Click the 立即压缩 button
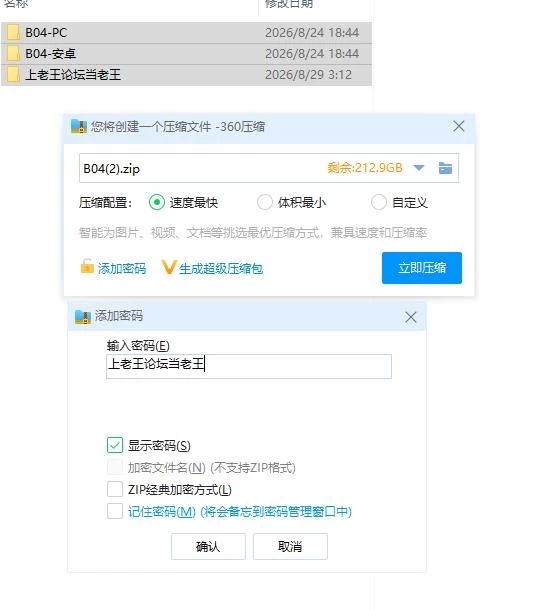Screen dimensions: 554x610 tap(422, 268)
